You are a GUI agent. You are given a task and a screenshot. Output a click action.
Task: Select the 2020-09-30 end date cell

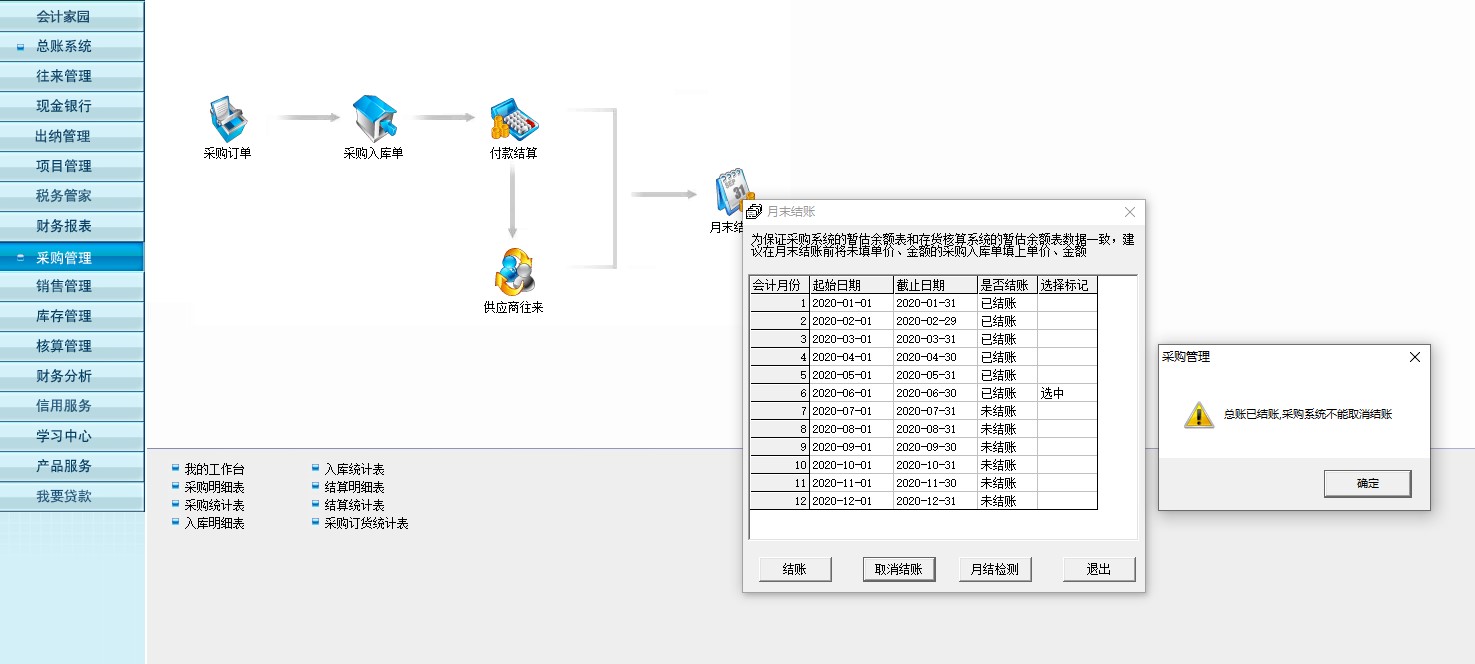point(936,447)
